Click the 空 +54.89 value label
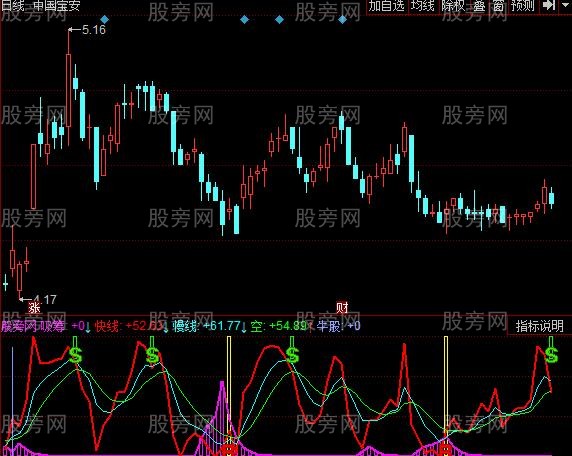Image resolution: width=572 pixels, height=456 pixels. [x=279, y=326]
